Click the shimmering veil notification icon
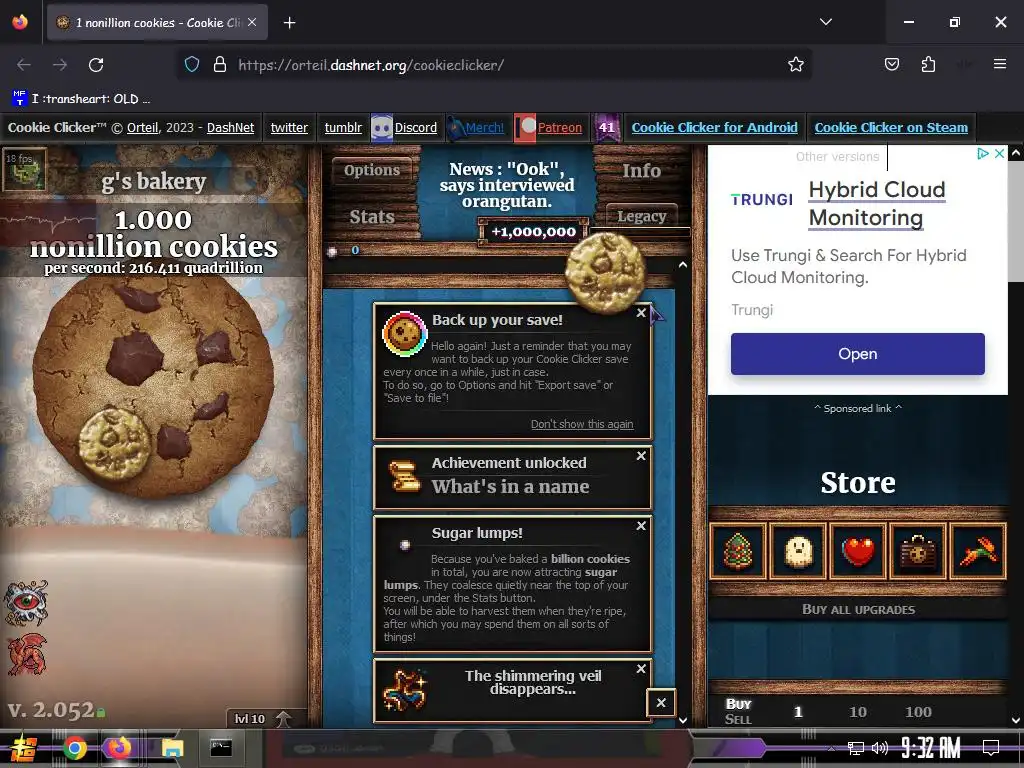The width and height of the screenshot is (1024, 768). coord(404,690)
